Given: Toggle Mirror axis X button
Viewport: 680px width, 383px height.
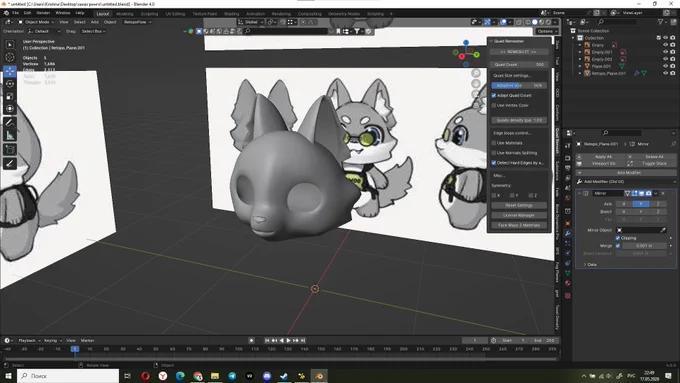Looking at the screenshot, I should coord(624,204).
